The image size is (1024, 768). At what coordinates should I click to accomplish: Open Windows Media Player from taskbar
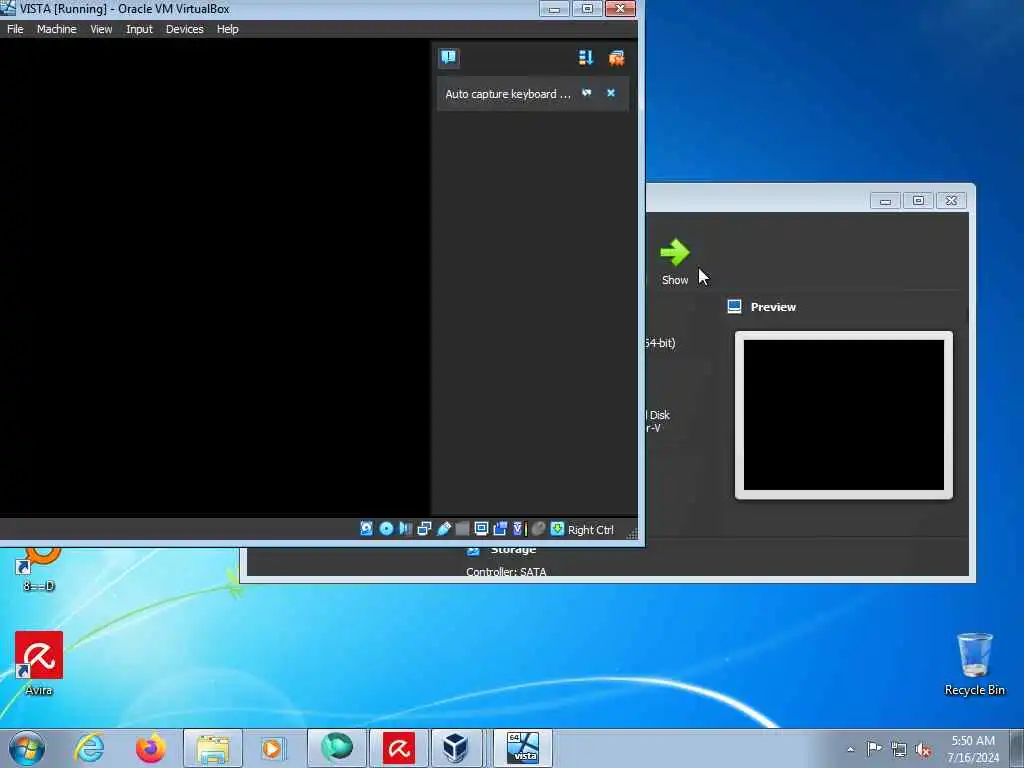[273, 748]
